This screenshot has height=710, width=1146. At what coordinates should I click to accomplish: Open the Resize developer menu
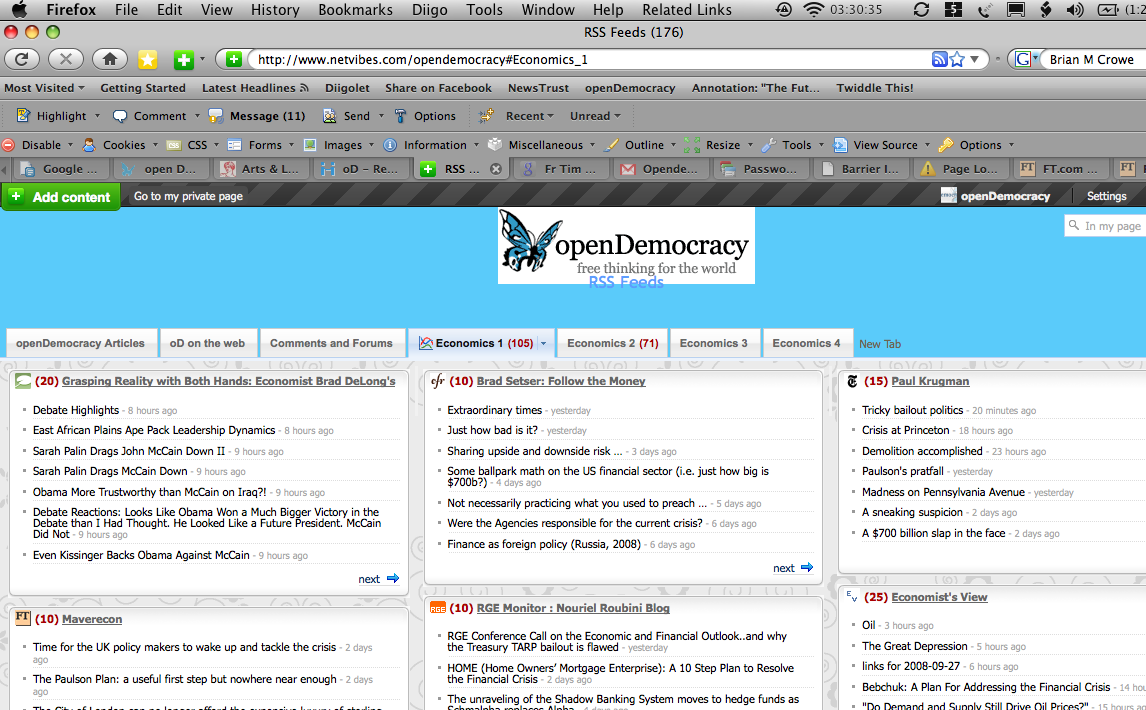tap(713, 145)
